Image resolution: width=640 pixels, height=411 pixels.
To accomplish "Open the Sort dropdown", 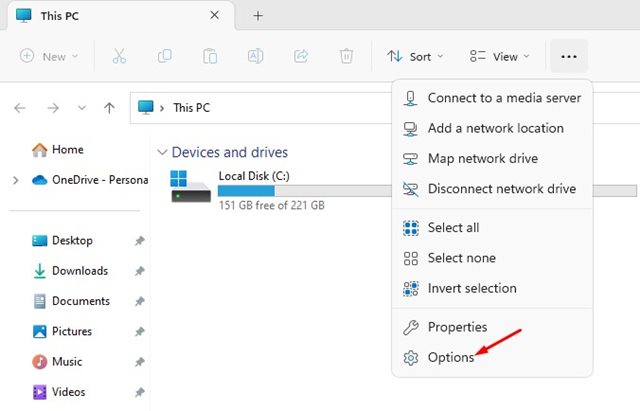I will 415,56.
